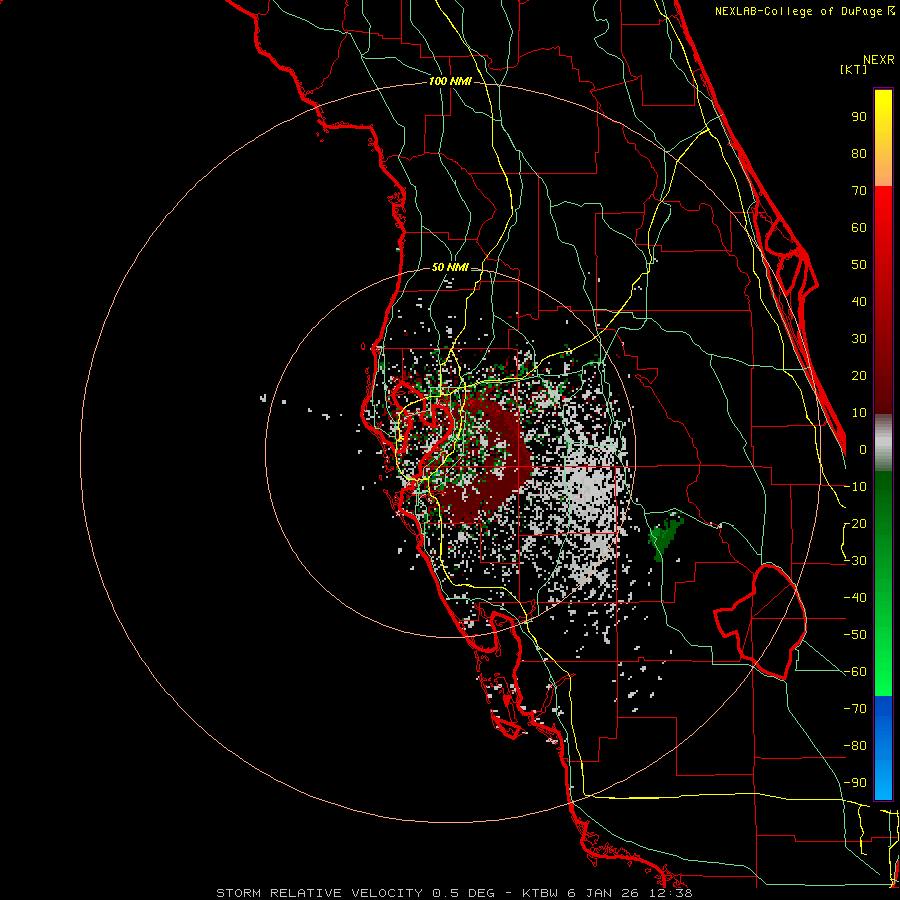Click the positive 60 scale value

pos(859,228)
